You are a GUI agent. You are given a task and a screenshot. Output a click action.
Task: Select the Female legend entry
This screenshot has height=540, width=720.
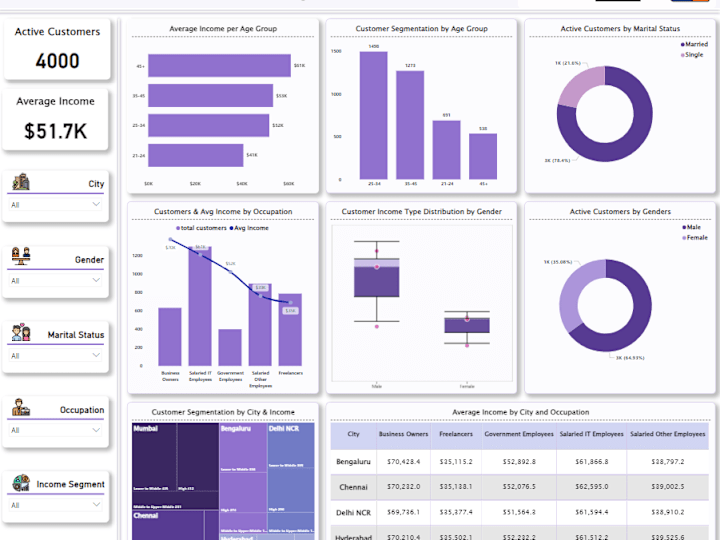coord(695,237)
